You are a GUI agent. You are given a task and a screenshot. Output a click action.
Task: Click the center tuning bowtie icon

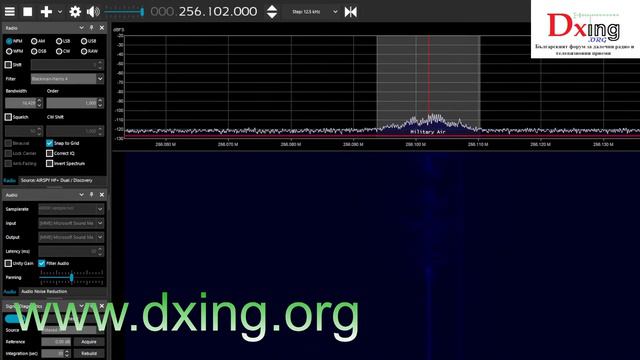[351, 12]
